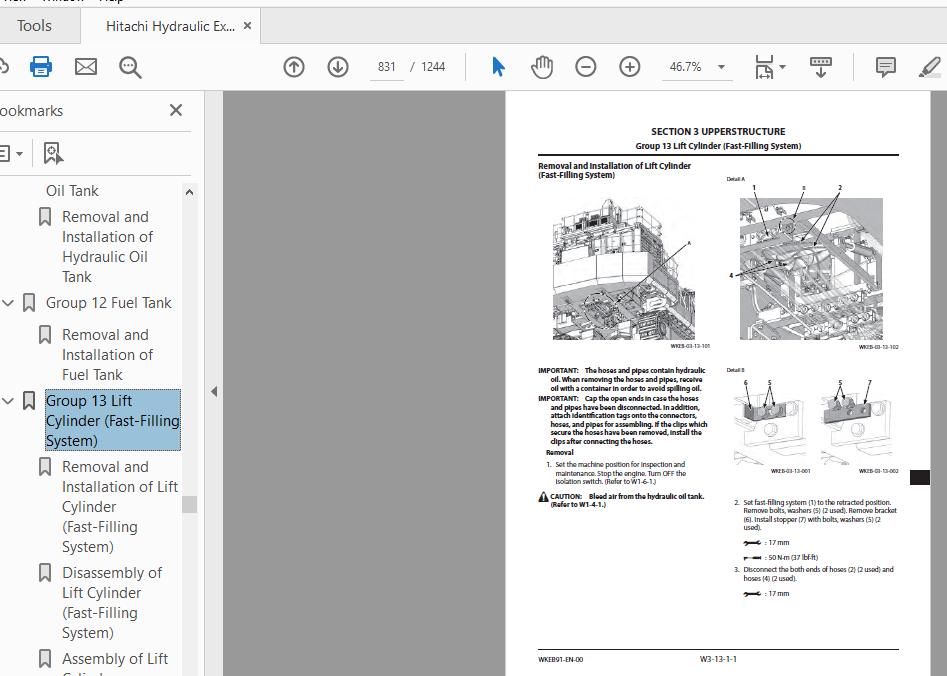Viewport: 947px width, 676px height.
Task: Zoom out with the minus button
Action: 586,67
